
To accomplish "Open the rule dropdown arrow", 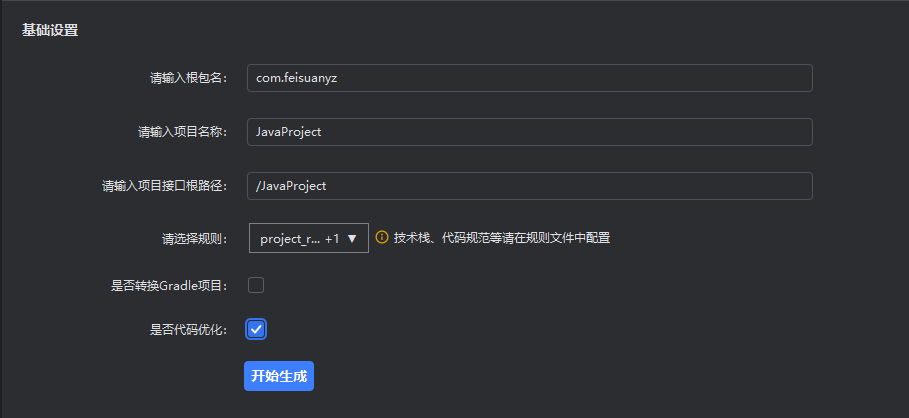I will [x=352, y=239].
